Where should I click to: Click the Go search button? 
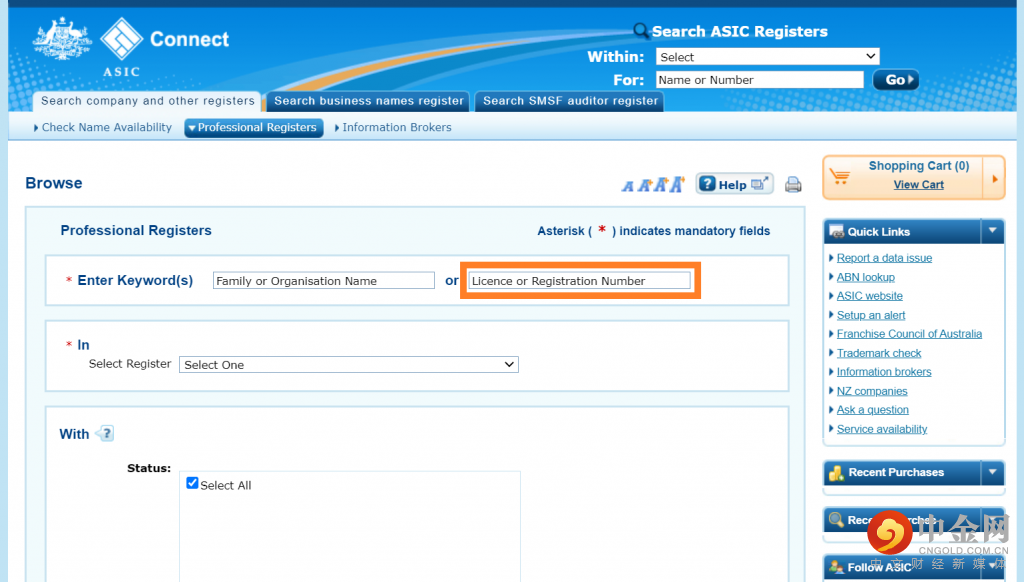(896, 80)
